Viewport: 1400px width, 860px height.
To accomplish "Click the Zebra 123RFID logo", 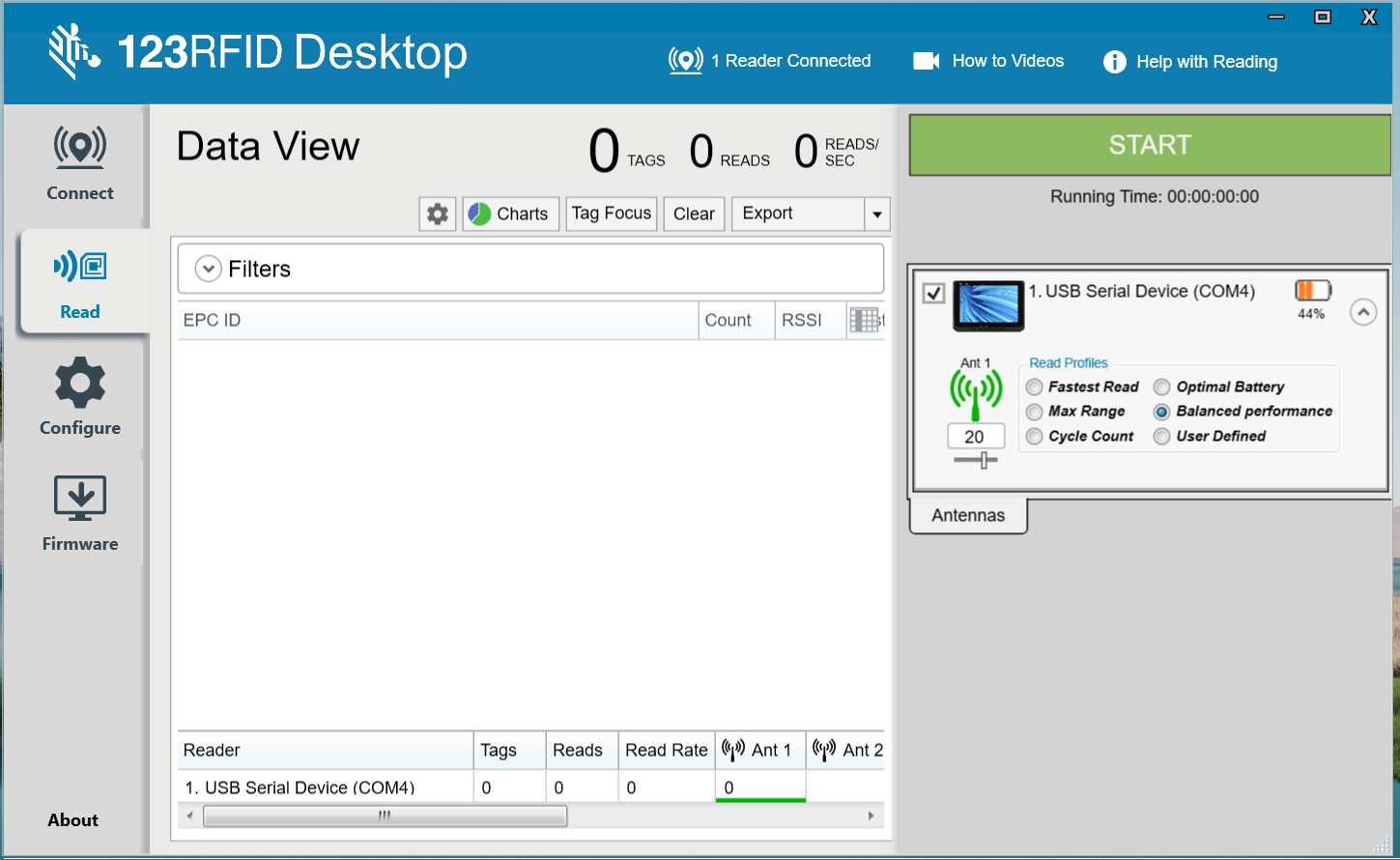I will tap(74, 52).
